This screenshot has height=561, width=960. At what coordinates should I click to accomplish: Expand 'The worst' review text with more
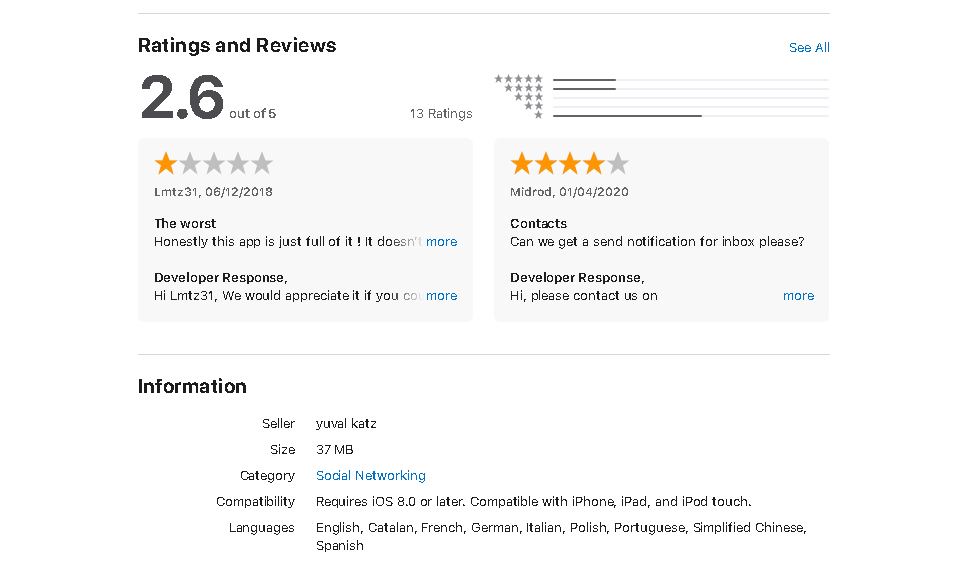point(441,242)
